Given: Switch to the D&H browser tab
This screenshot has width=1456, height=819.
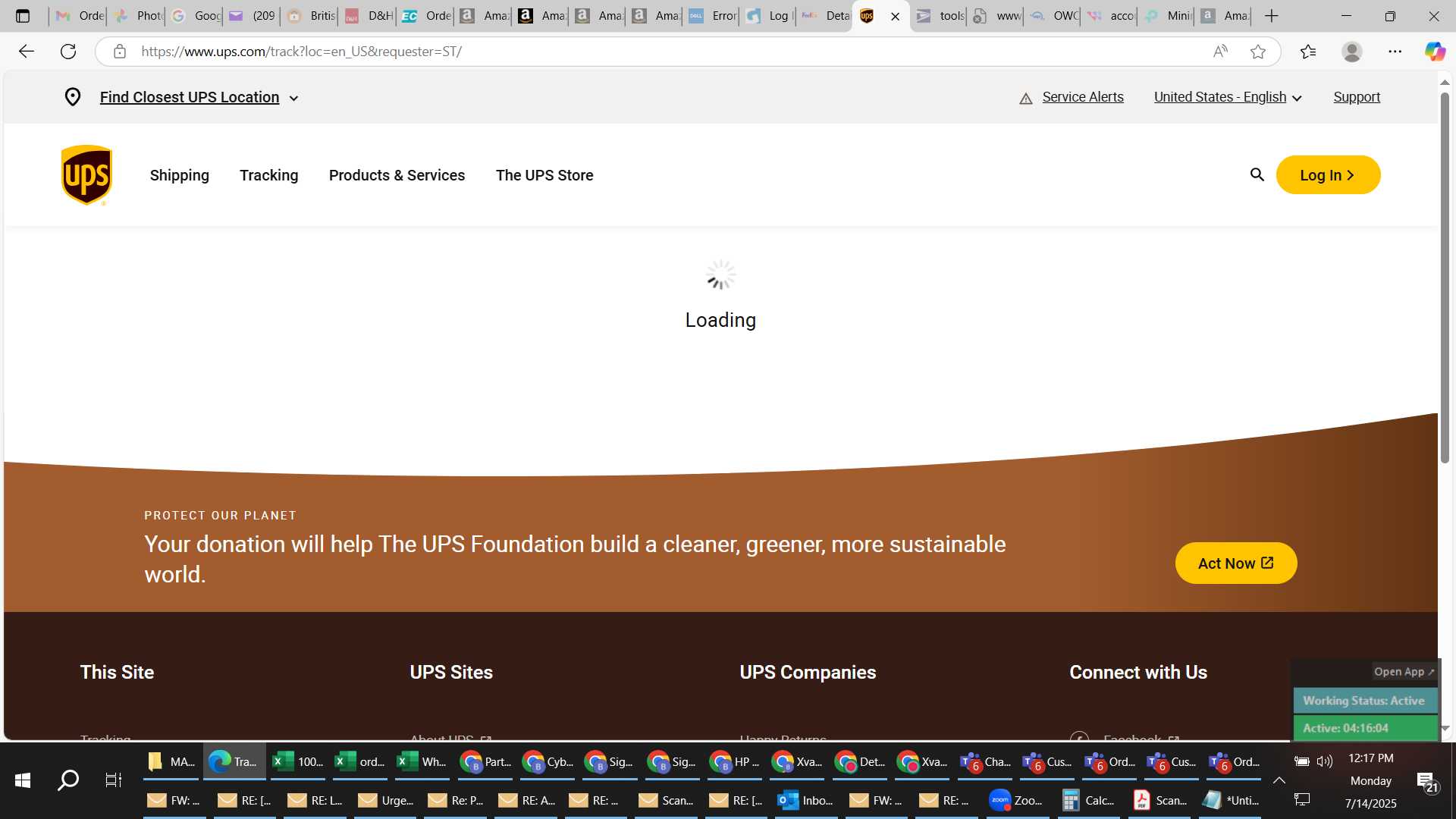Looking at the screenshot, I should tap(367, 16).
